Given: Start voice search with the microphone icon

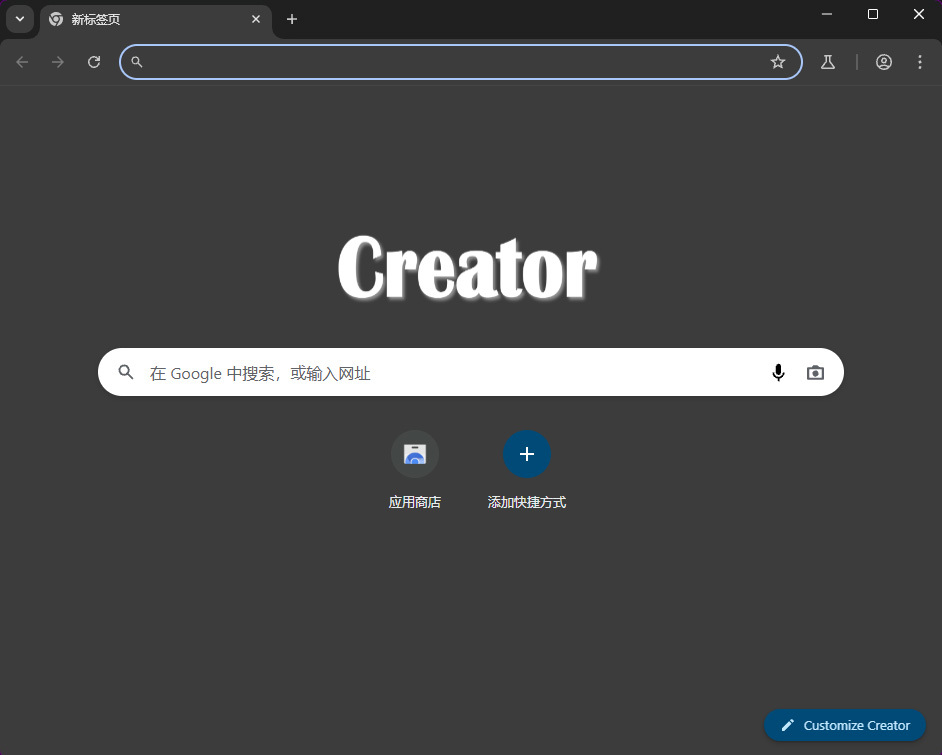Looking at the screenshot, I should [778, 372].
